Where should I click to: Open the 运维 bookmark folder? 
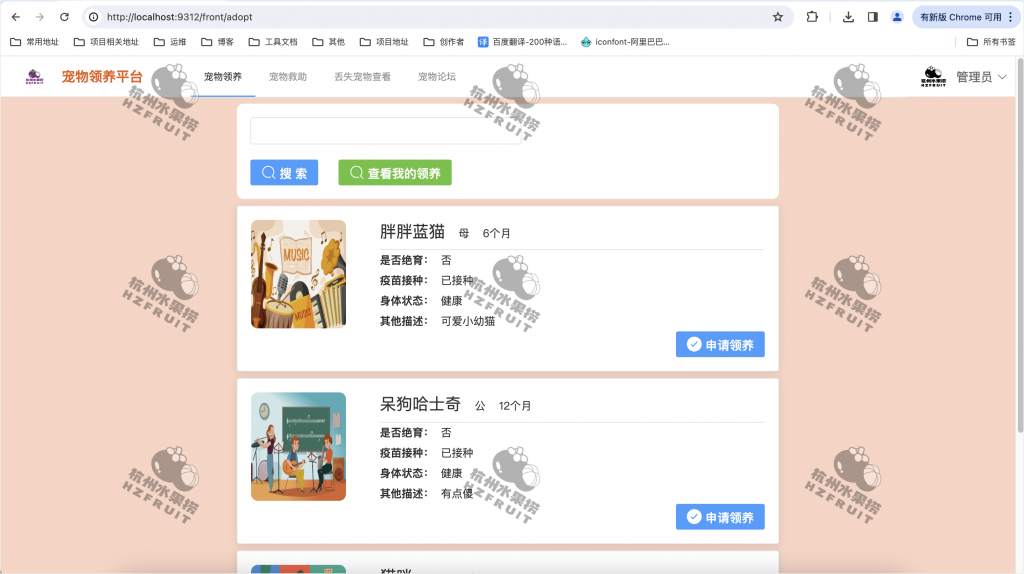coord(170,42)
